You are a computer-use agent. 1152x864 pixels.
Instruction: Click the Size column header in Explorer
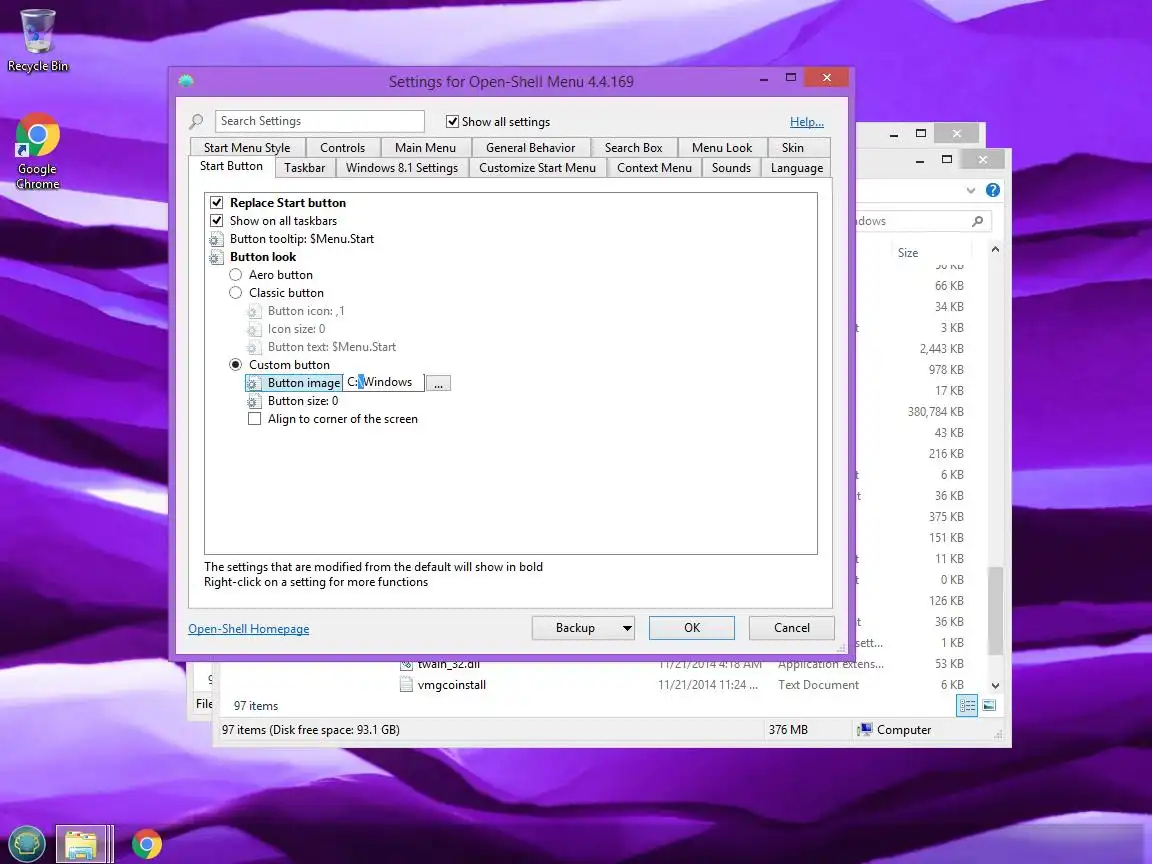[908, 253]
